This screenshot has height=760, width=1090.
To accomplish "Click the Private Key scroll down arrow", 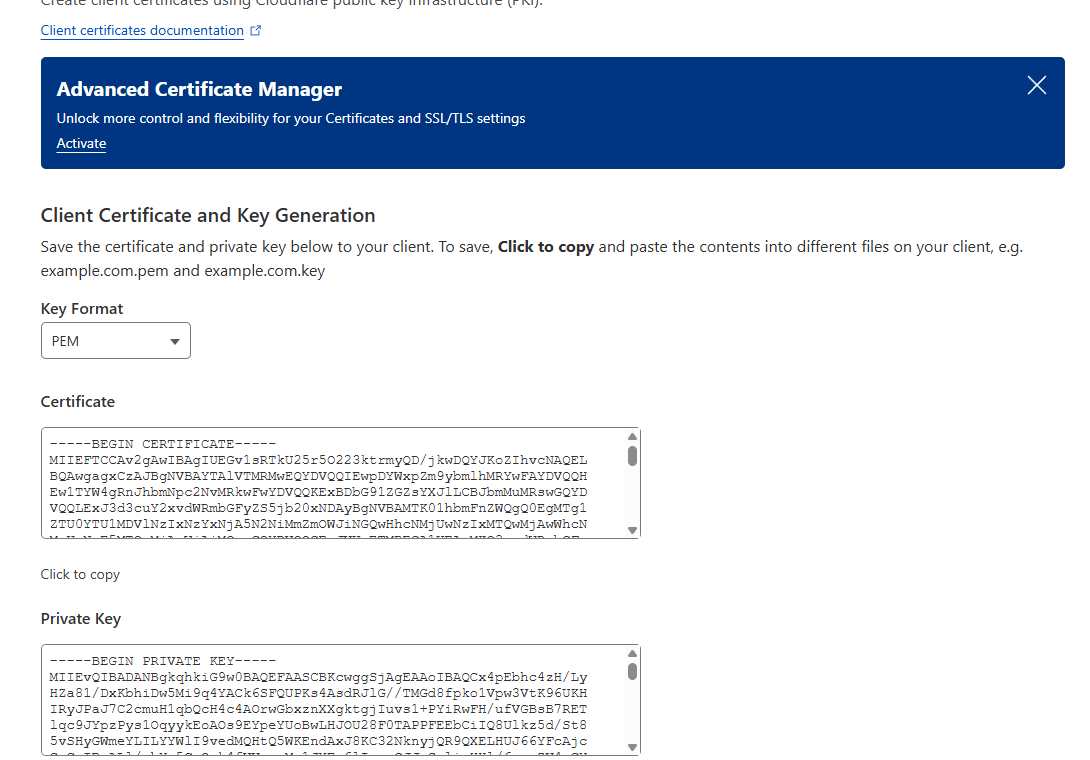I will [x=632, y=747].
